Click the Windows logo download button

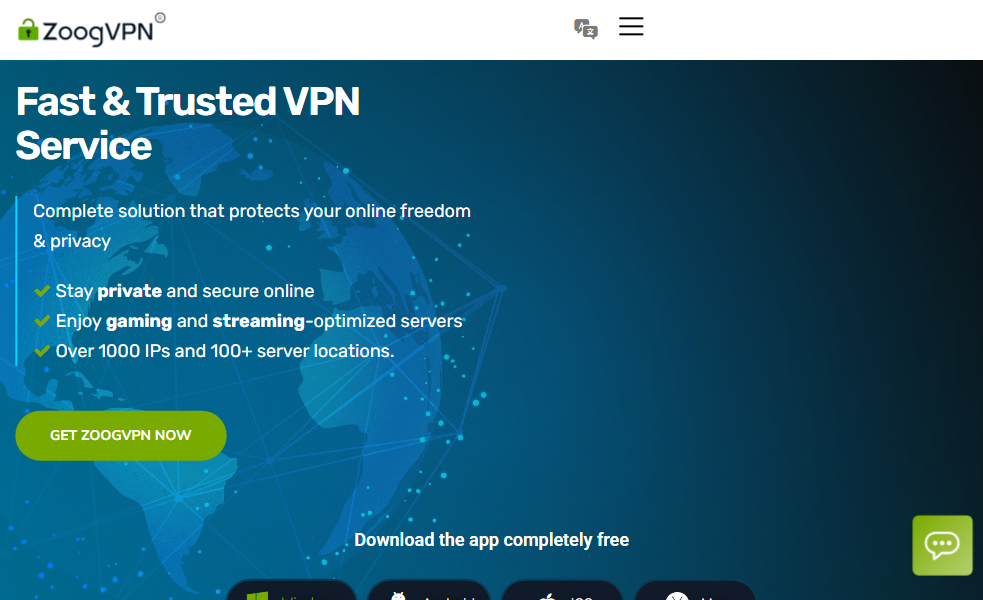(291, 591)
